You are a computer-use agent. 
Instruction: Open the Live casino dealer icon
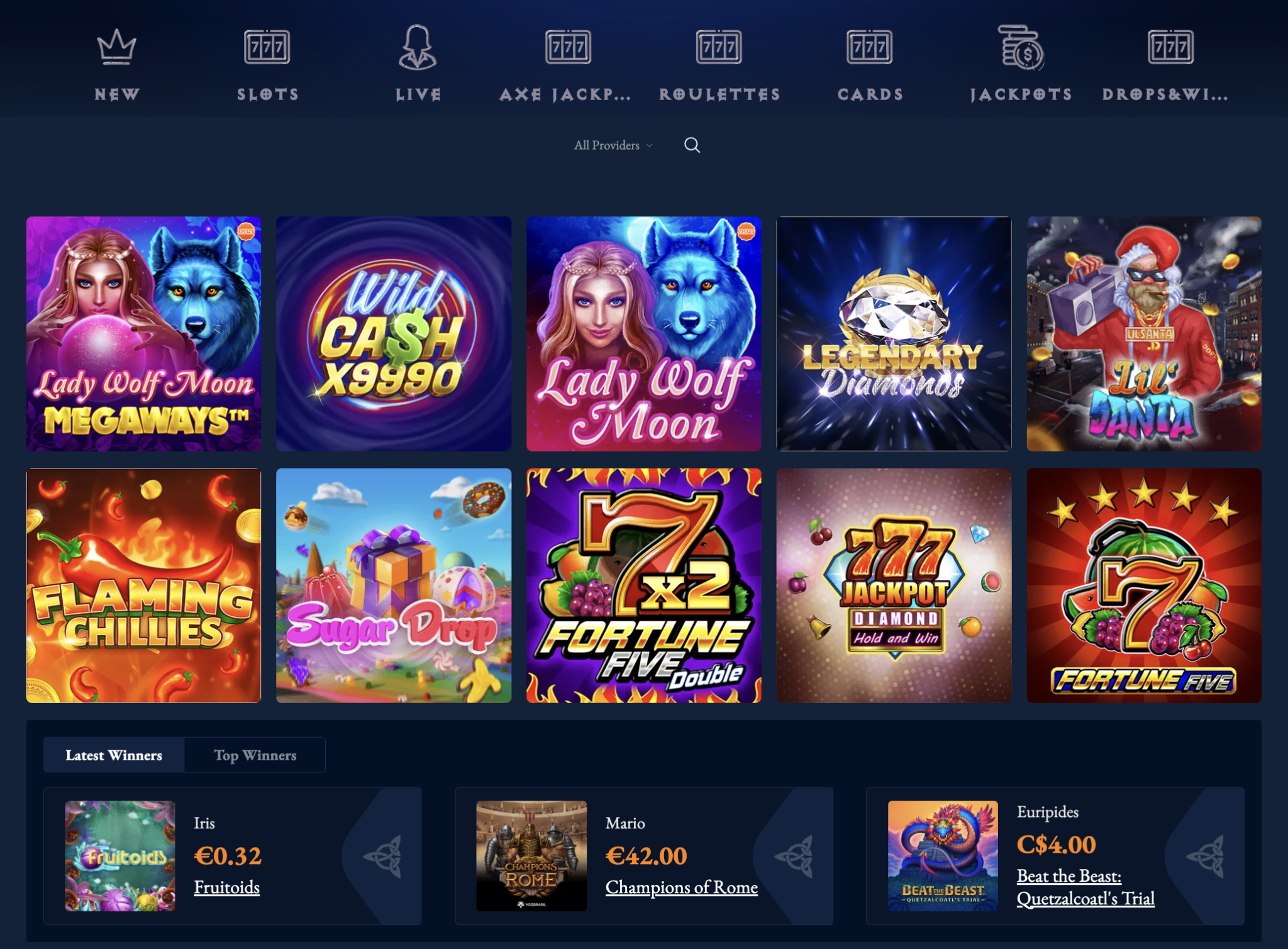click(x=418, y=47)
